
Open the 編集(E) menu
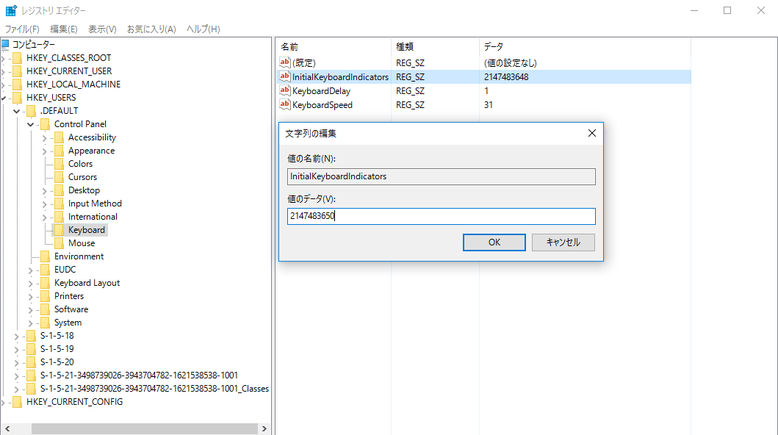(64, 29)
